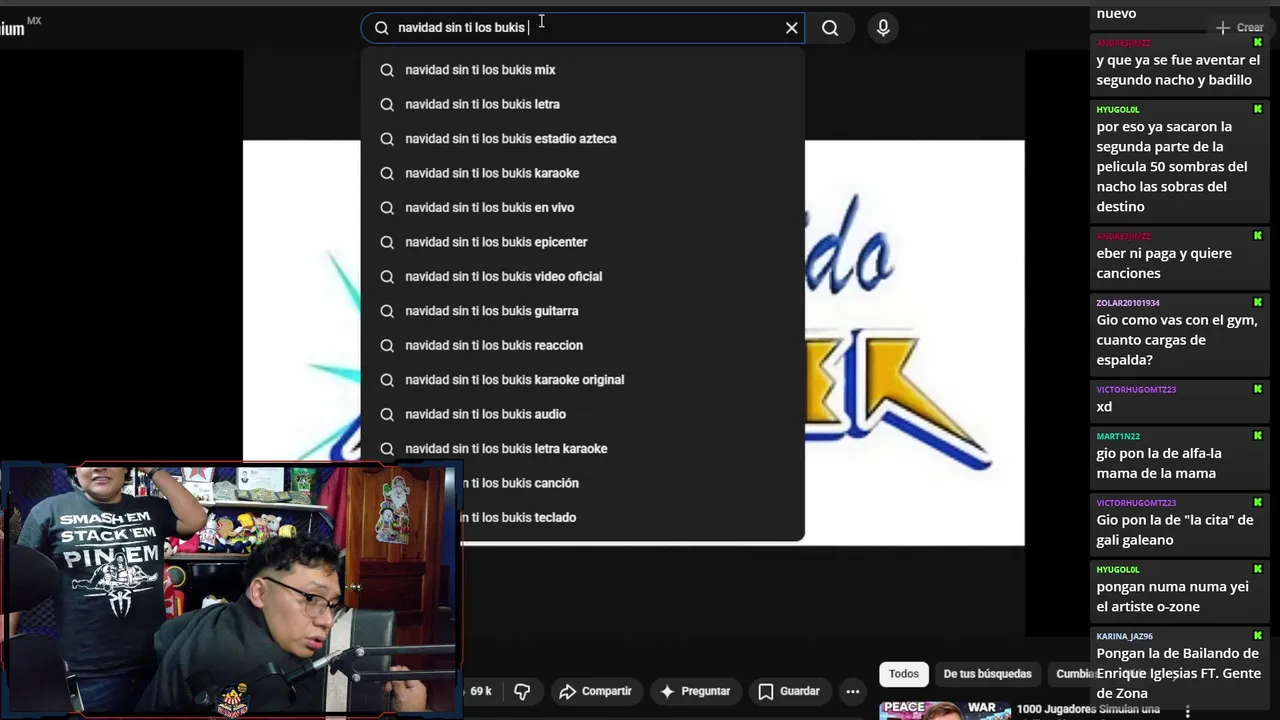Click green badge icon next to ZOLAR20101934
The width and height of the screenshot is (1280, 720).
point(1258,302)
